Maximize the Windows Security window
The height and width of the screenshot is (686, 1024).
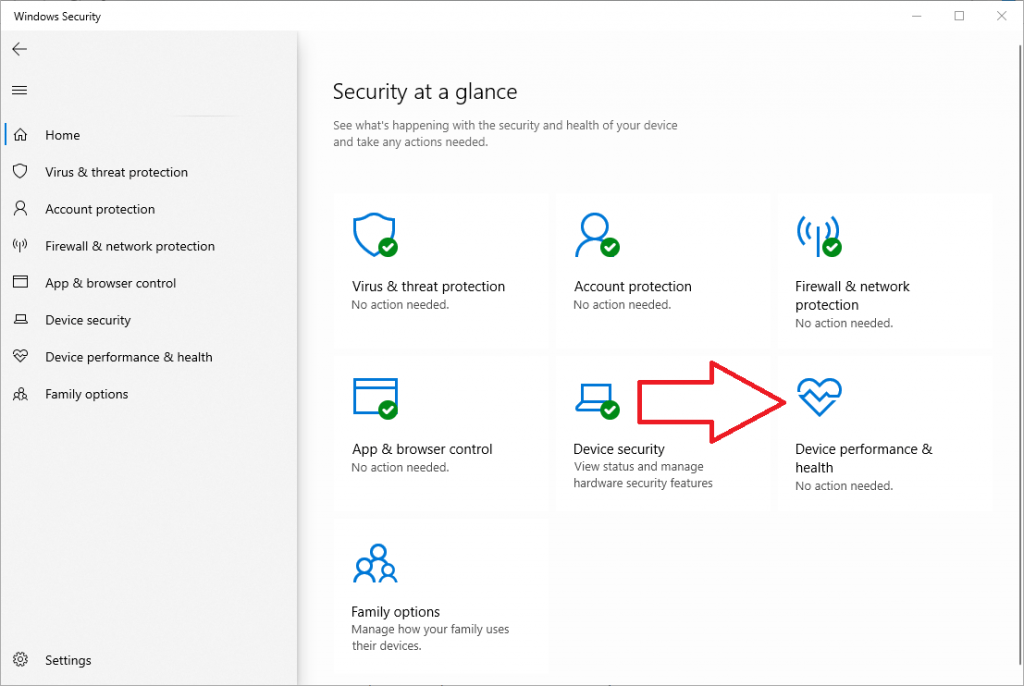point(959,16)
